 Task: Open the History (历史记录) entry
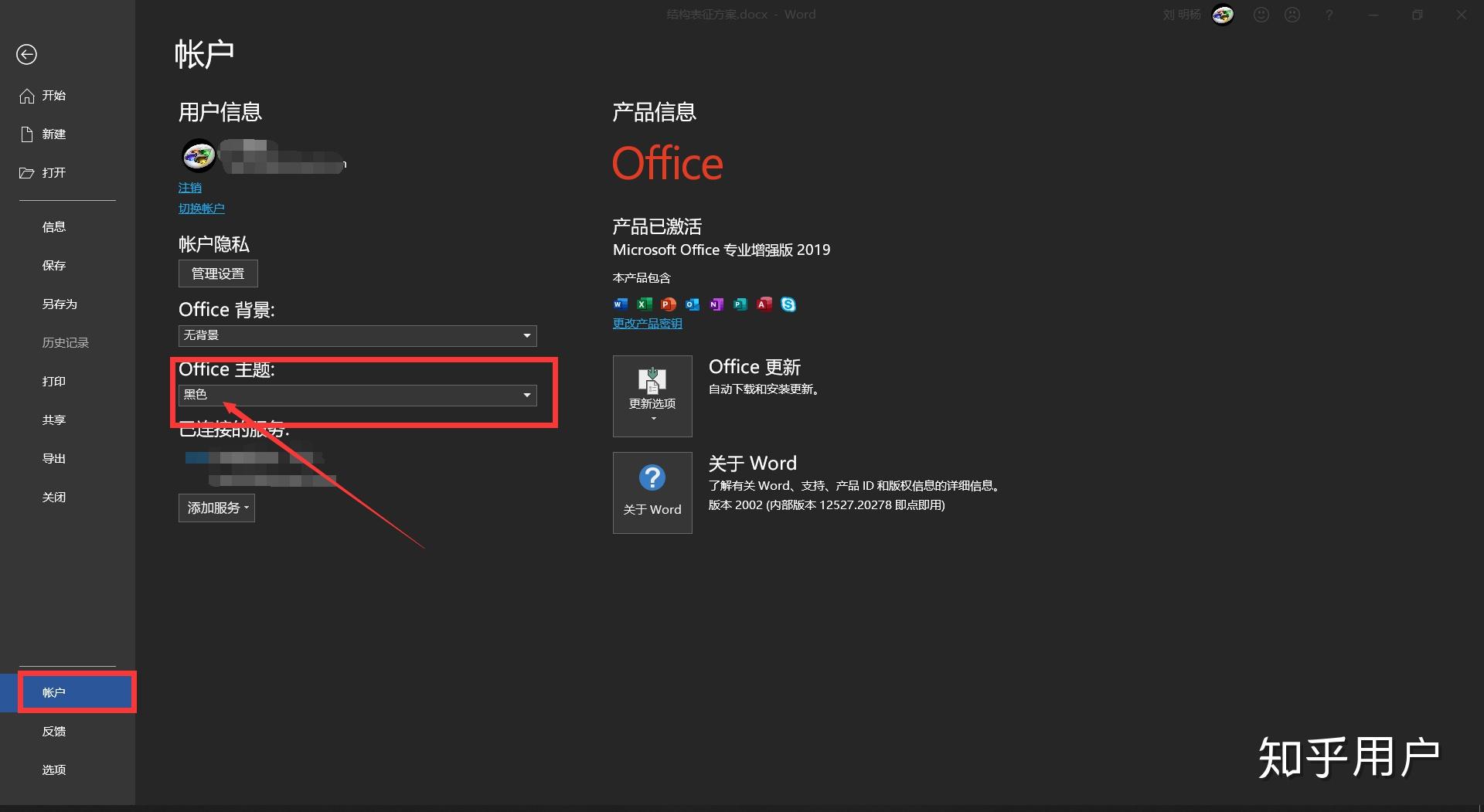[67, 343]
